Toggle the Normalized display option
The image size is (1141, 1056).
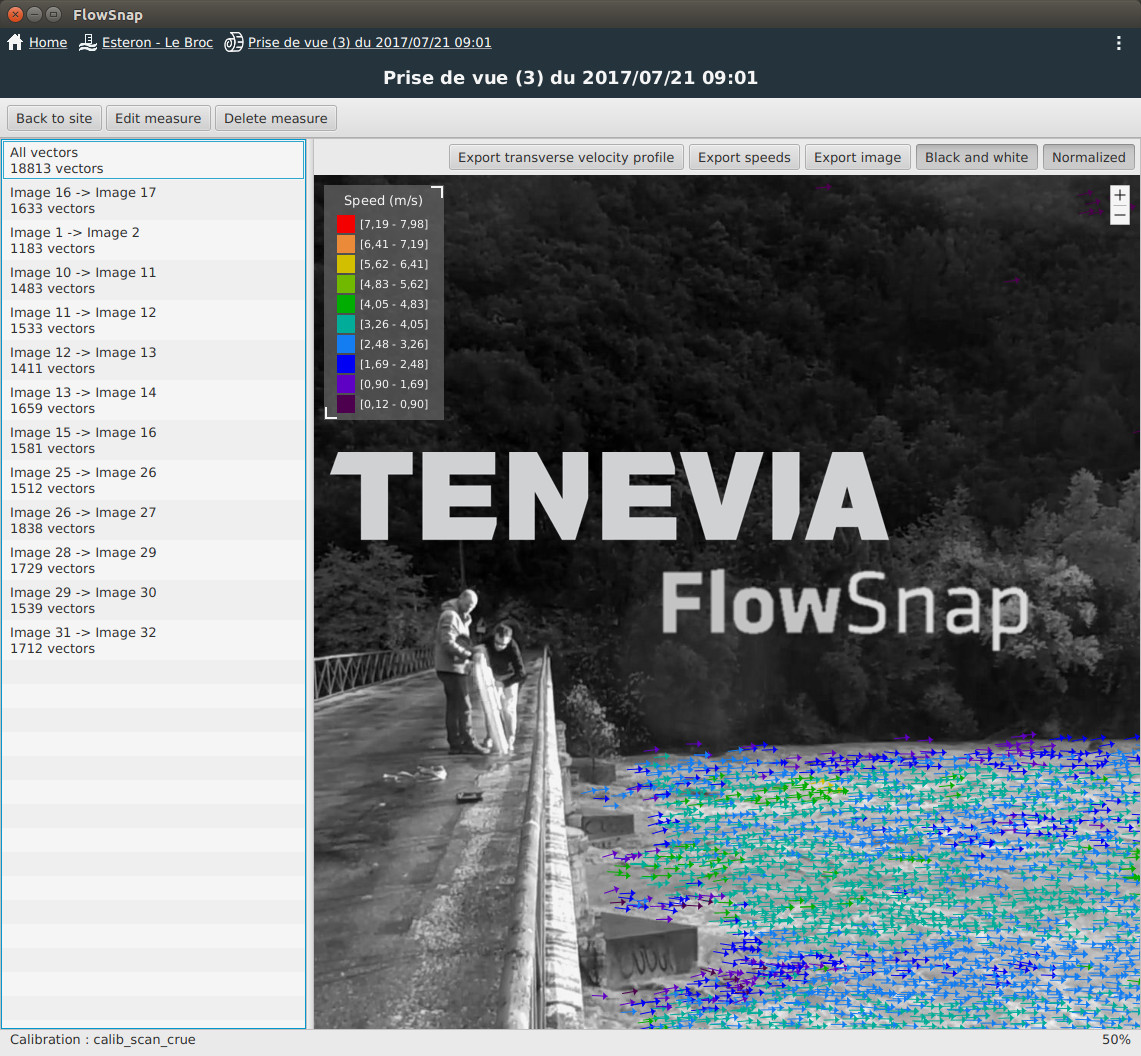(1089, 157)
